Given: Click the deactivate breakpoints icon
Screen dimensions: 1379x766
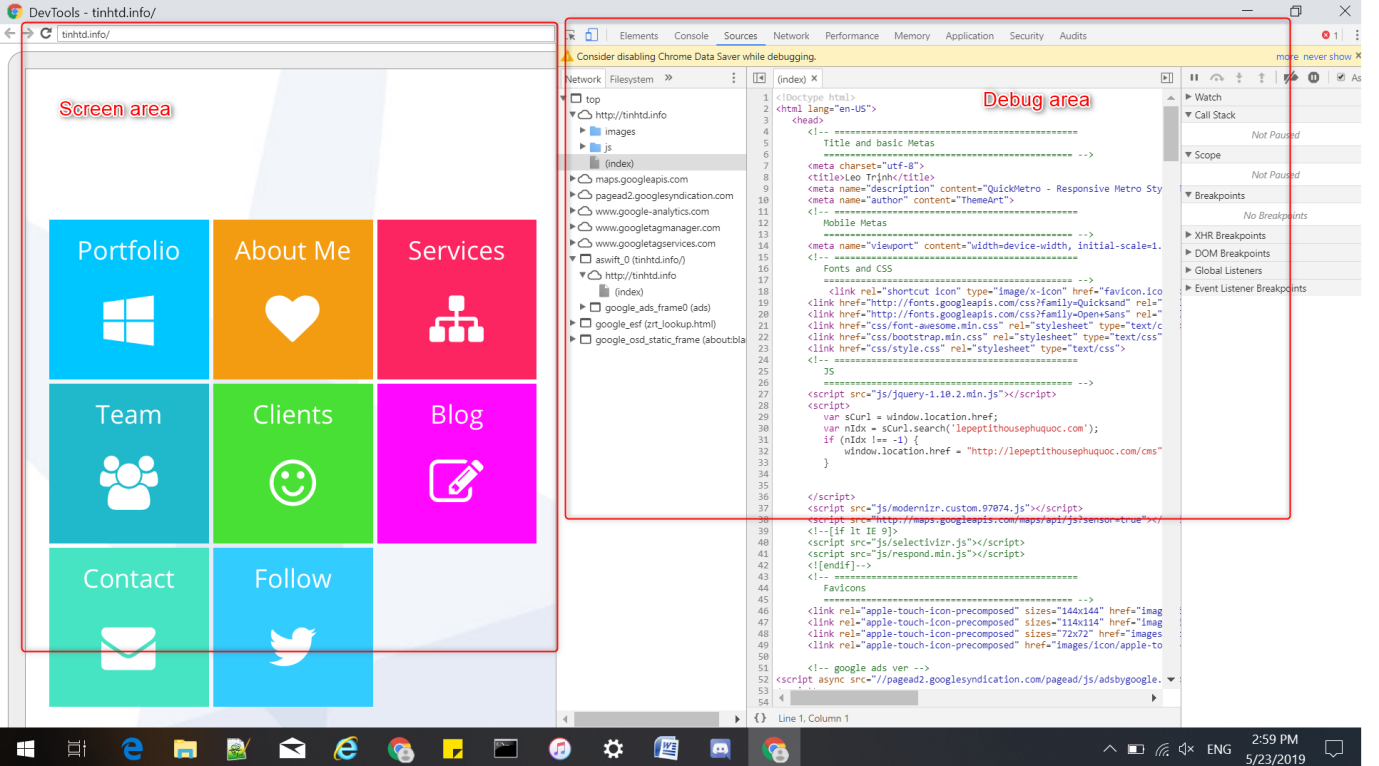Looking at the screenshot, I should point(1291,78).
